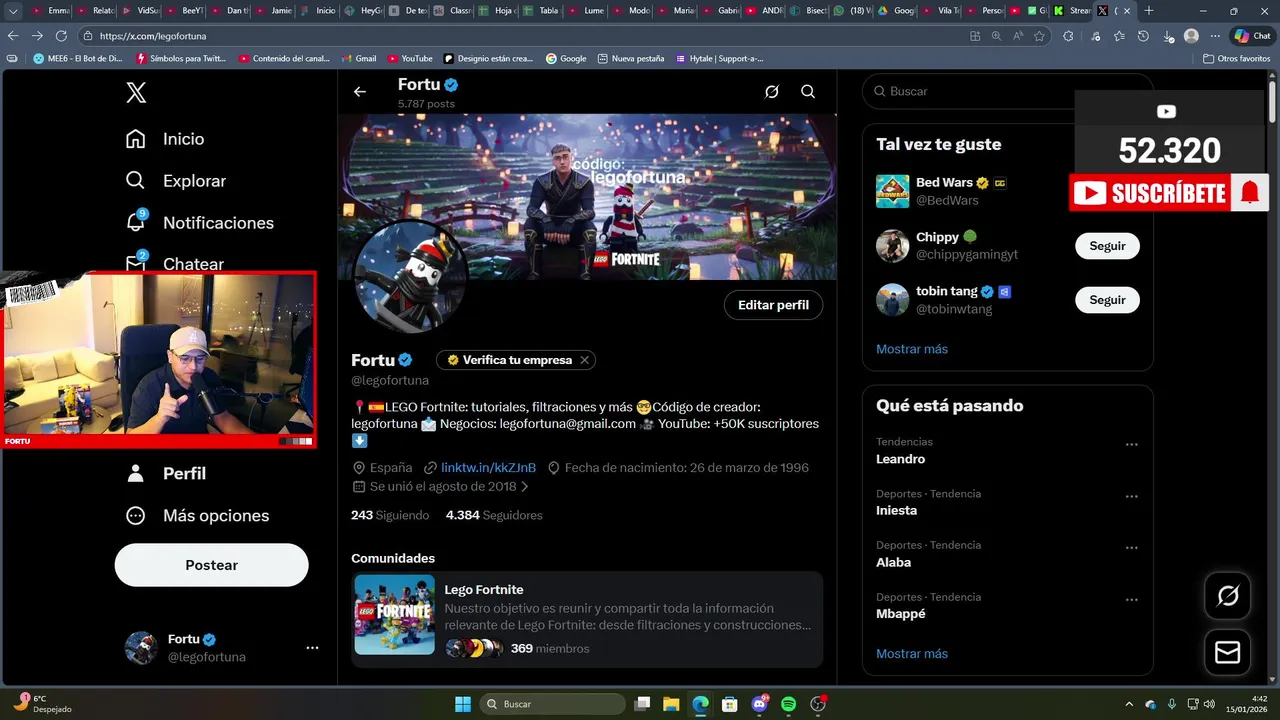Viewport: 1280px width, 720px height.
Task: Open the floating messages envelope button
Action: pyautogui.click(x=1228, y=653)
